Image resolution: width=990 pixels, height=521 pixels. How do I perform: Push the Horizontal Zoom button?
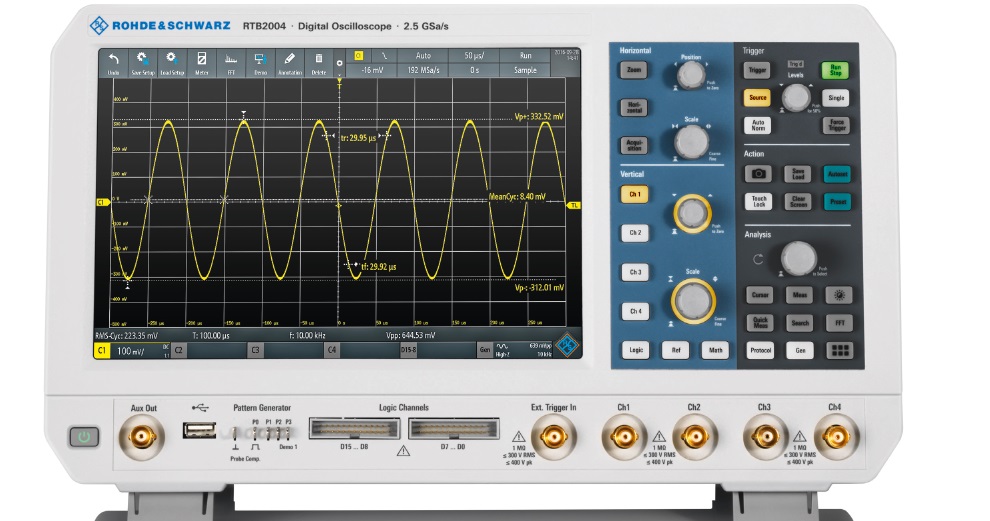coord(633,70)
